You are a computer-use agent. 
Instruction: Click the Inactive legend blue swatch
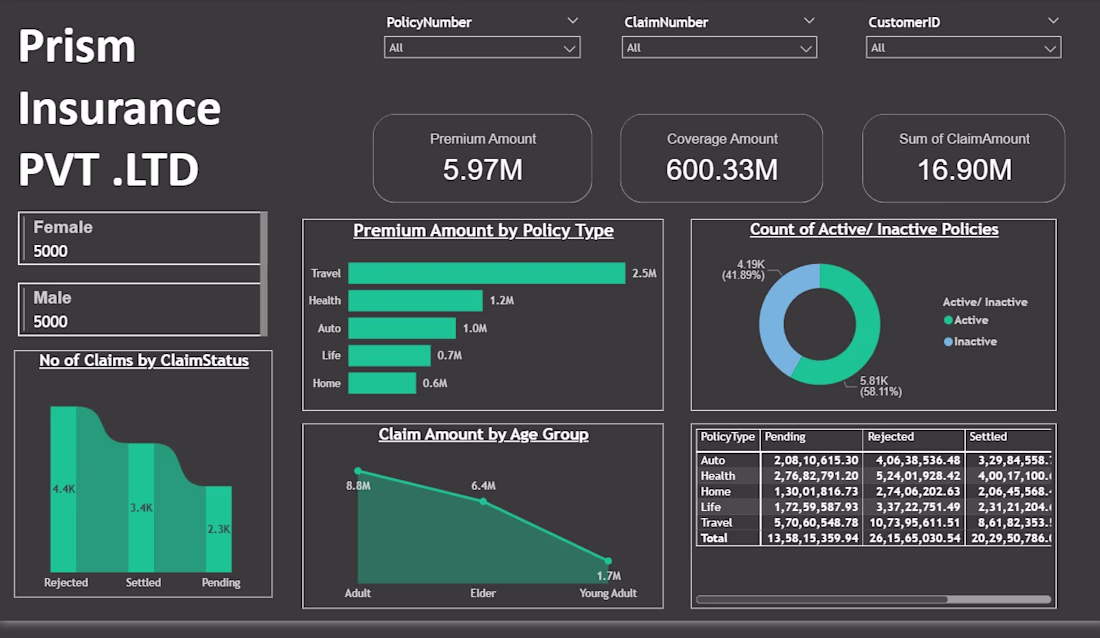tap(948, 342)
